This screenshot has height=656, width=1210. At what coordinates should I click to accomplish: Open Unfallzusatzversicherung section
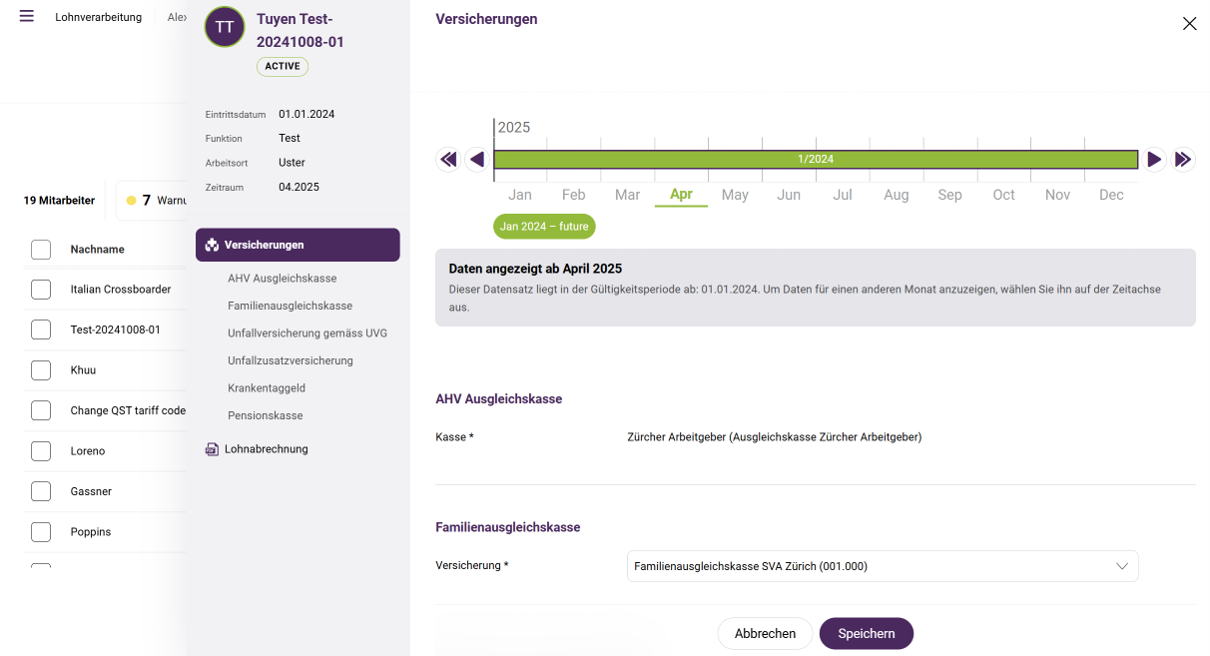(290, 360)
